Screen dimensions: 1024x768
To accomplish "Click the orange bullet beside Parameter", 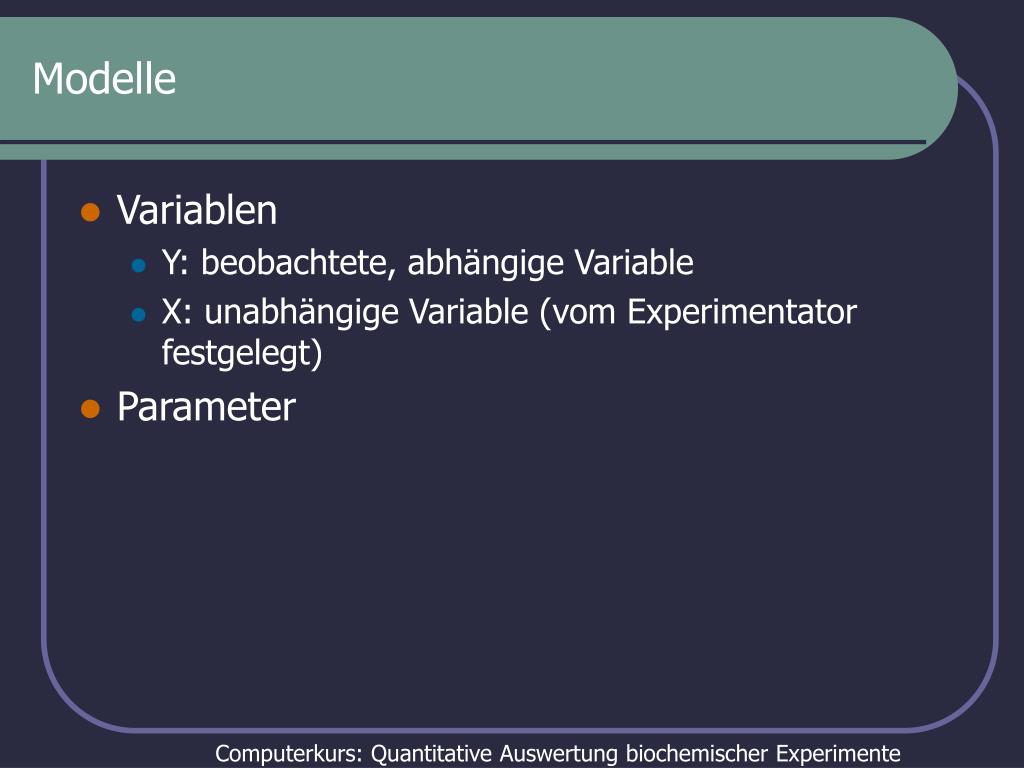I will [x=90, y=409].
